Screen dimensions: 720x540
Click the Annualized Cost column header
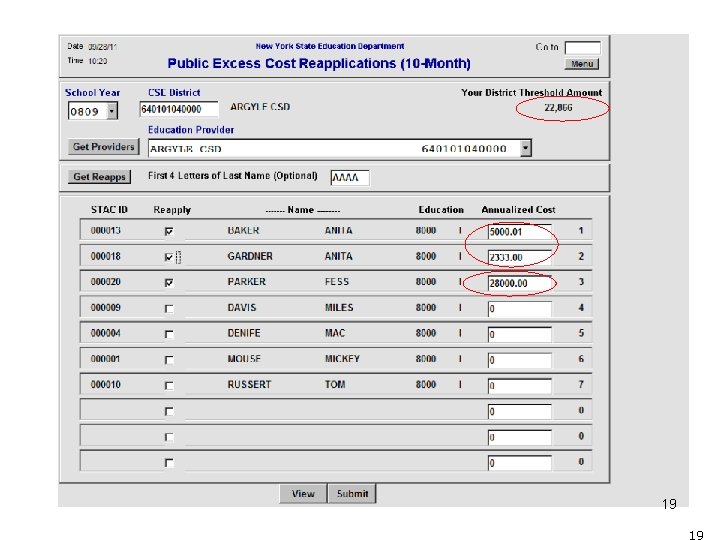tap(518, 210)
